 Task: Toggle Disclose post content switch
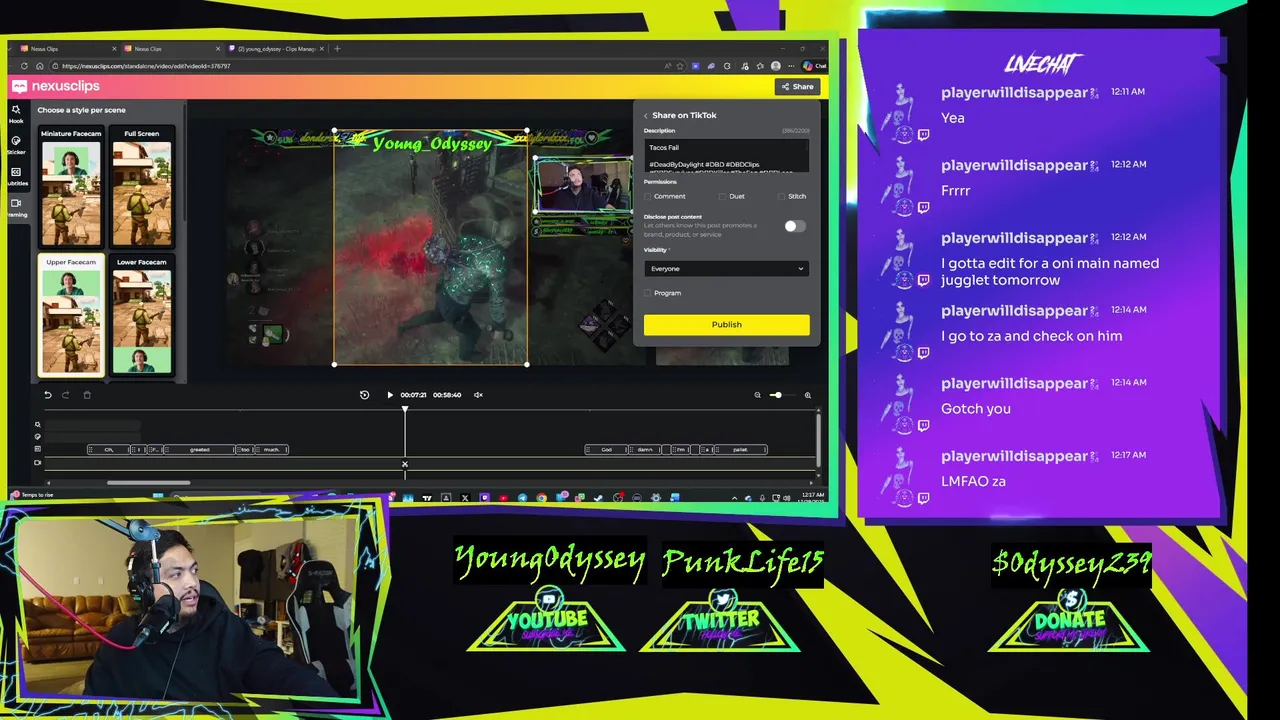(x=794, y=226)
